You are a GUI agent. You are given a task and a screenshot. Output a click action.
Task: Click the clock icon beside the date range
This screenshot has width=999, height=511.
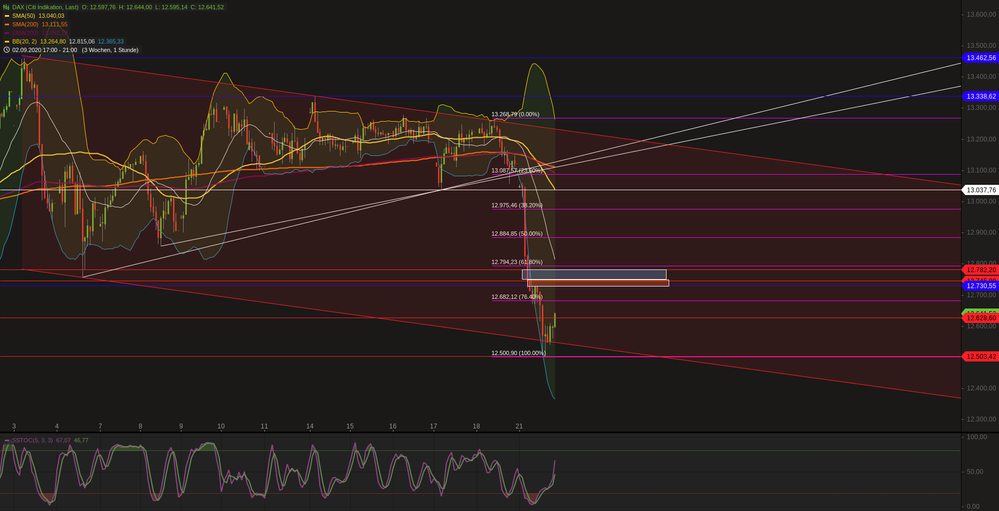(6, 49)
